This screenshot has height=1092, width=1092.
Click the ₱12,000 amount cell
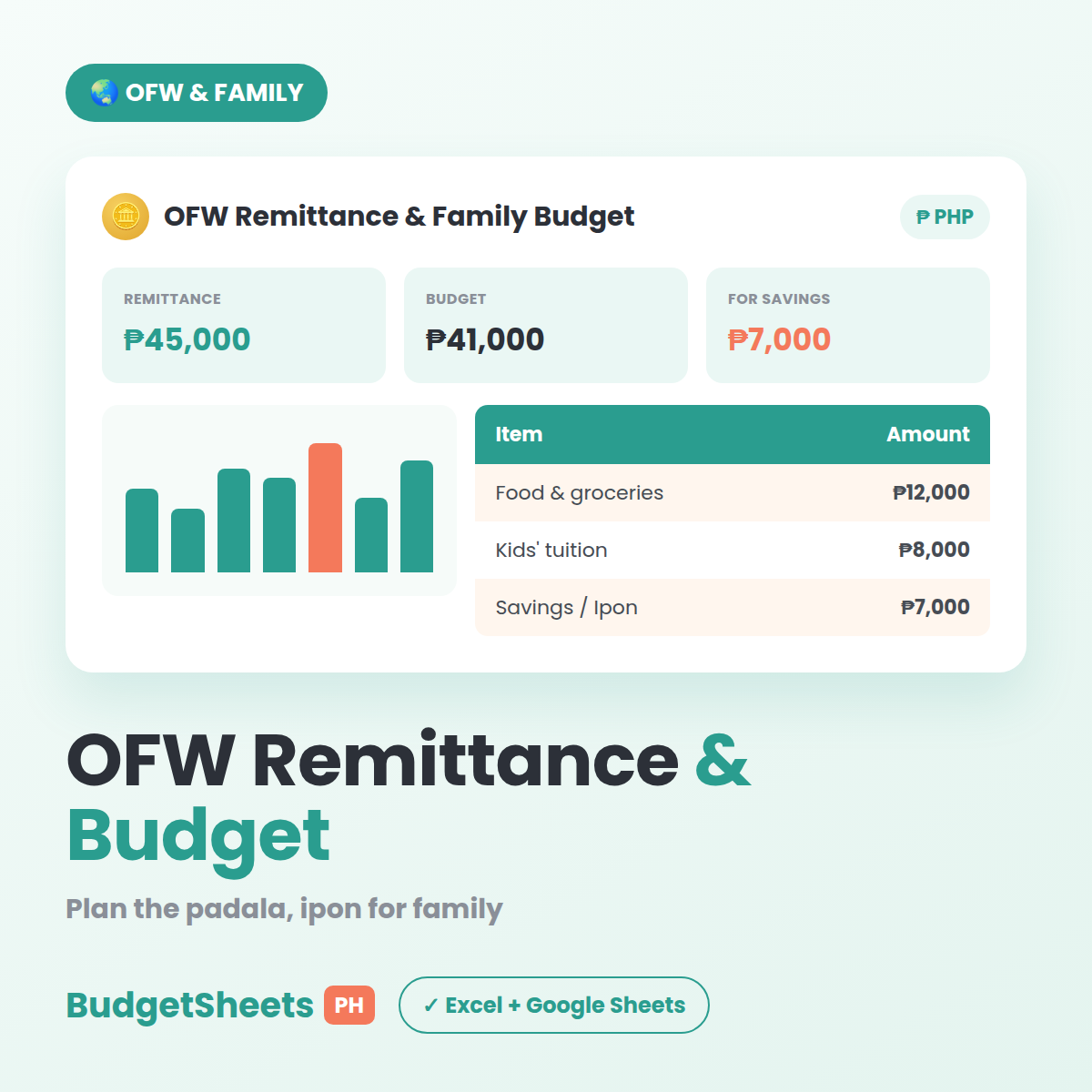click(x=931, y=492)
